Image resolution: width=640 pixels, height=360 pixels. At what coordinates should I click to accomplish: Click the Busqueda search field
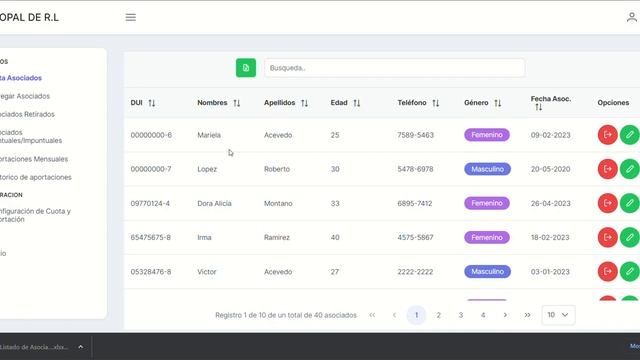coord(394,68)
